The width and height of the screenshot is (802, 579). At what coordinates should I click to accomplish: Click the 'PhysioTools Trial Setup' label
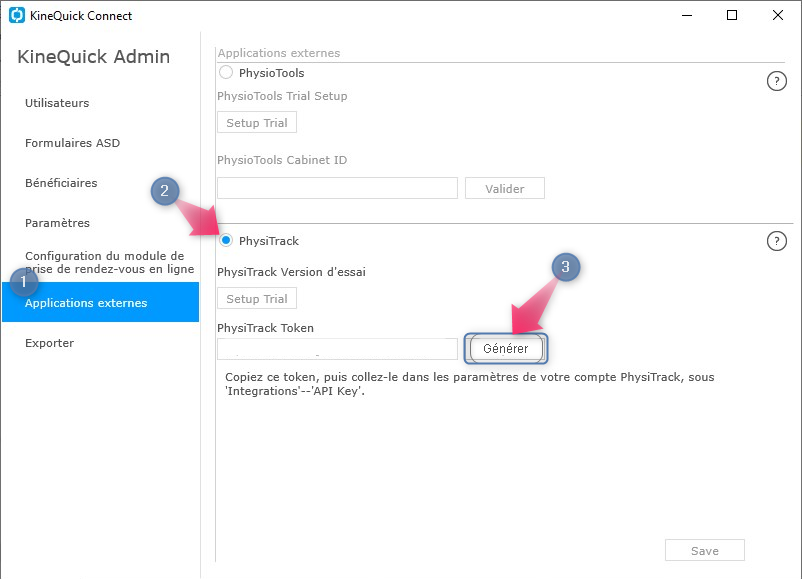tap(282, 96)
